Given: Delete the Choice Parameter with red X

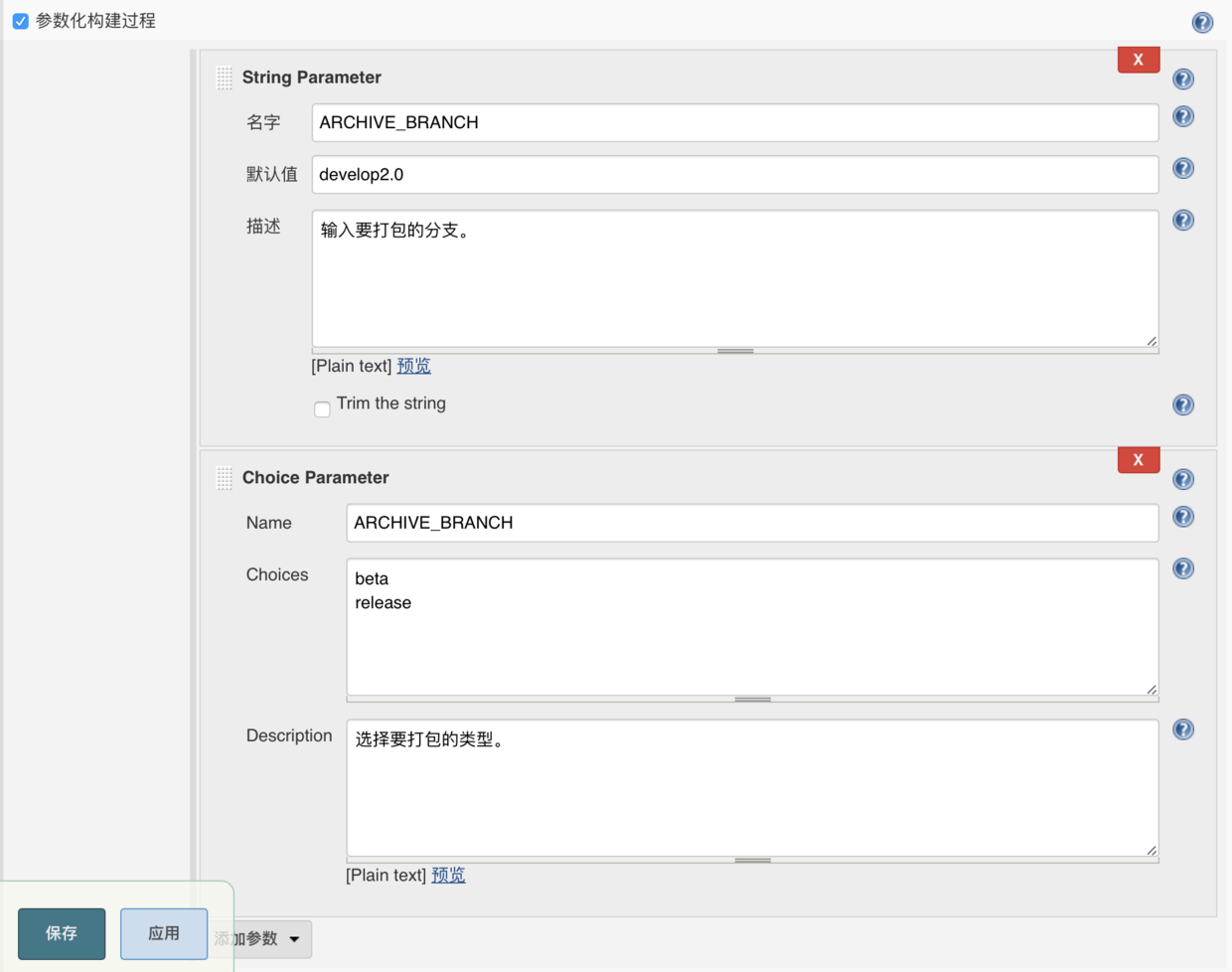Looking at the screenshot, I should pyautogui.click(x=1138, y=460).
